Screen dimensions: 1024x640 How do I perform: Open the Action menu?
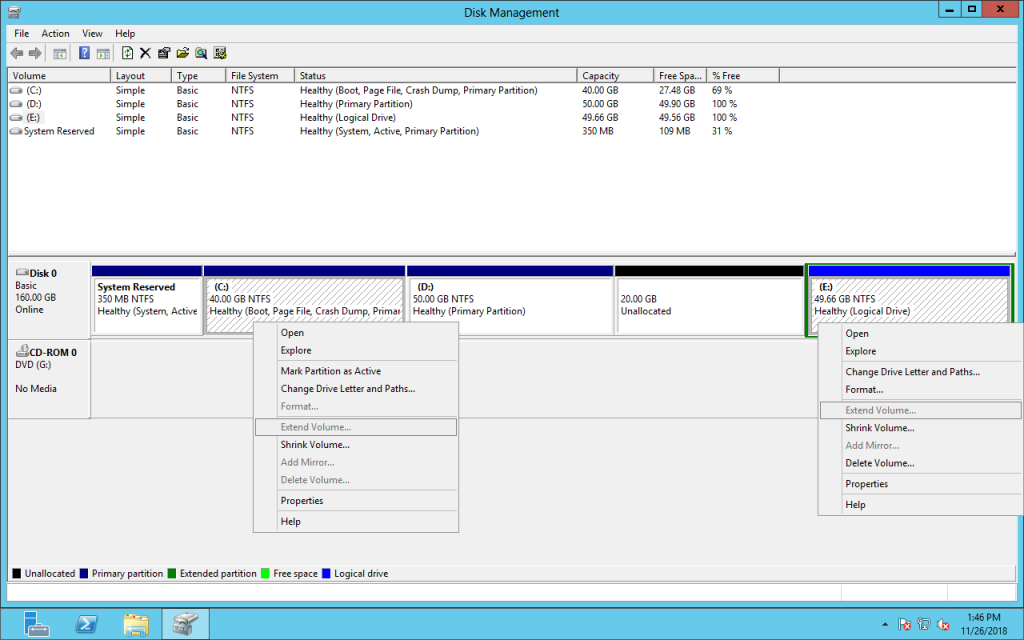point(55,33)
